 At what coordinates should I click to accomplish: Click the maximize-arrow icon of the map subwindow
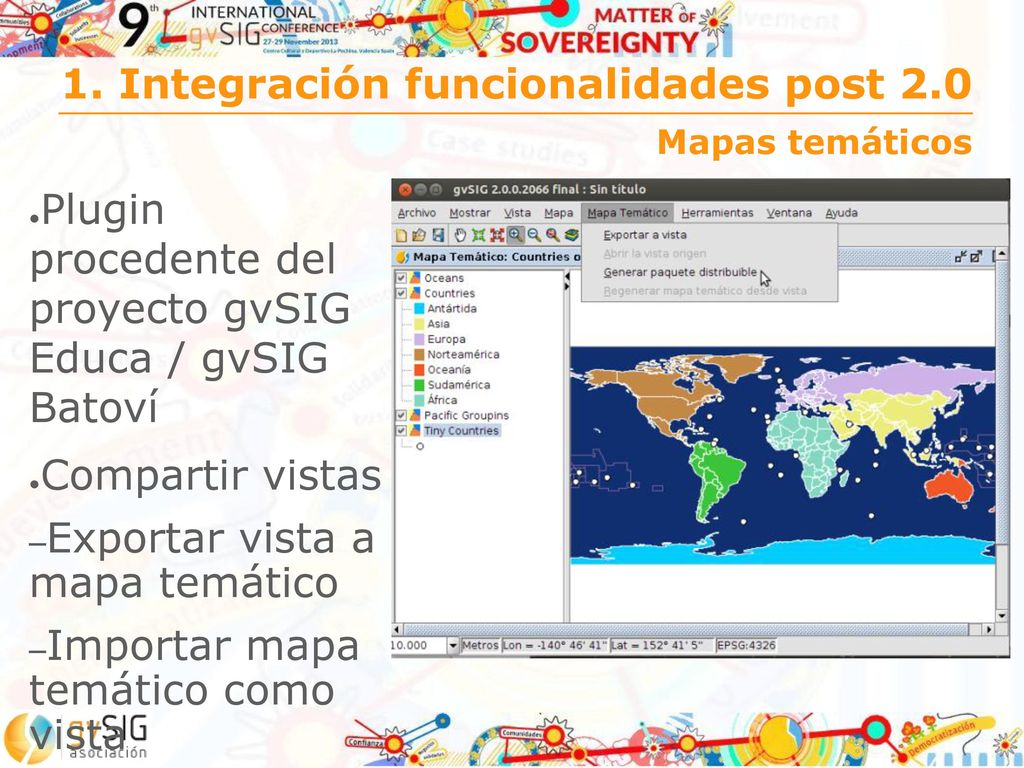pyautogui.click(x=976, y=257)
